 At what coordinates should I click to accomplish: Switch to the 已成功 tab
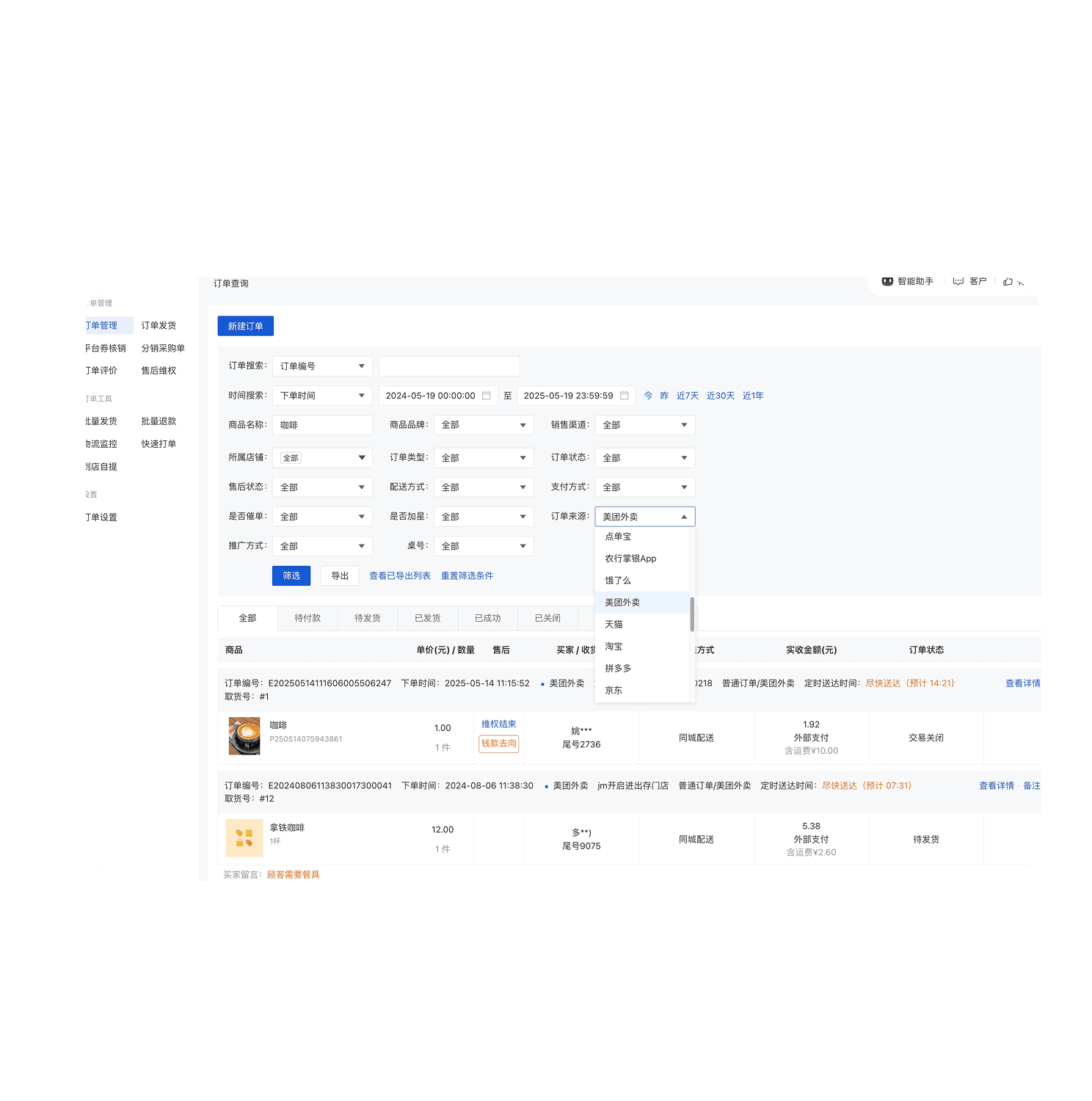[487, 618]
